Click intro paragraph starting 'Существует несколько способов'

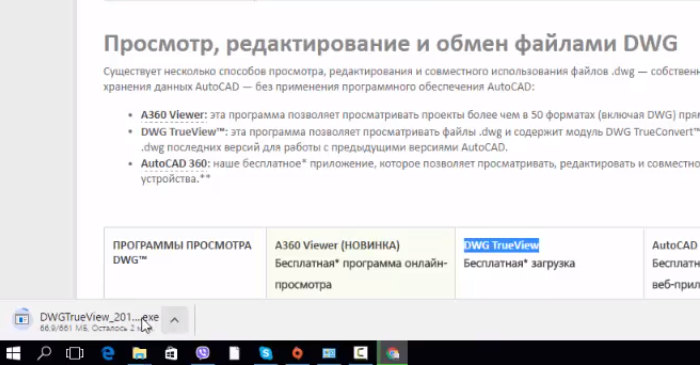pyautogui.click(x=402, y=79)
